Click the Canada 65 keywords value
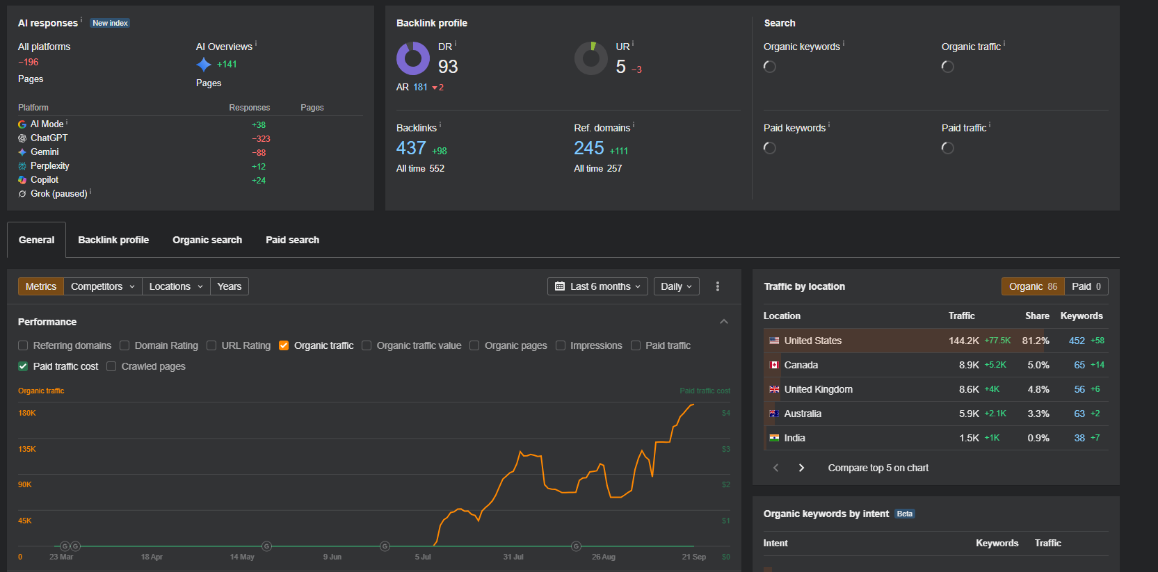The height and width of the screenshot is (572, 1158). point(1080,365)
